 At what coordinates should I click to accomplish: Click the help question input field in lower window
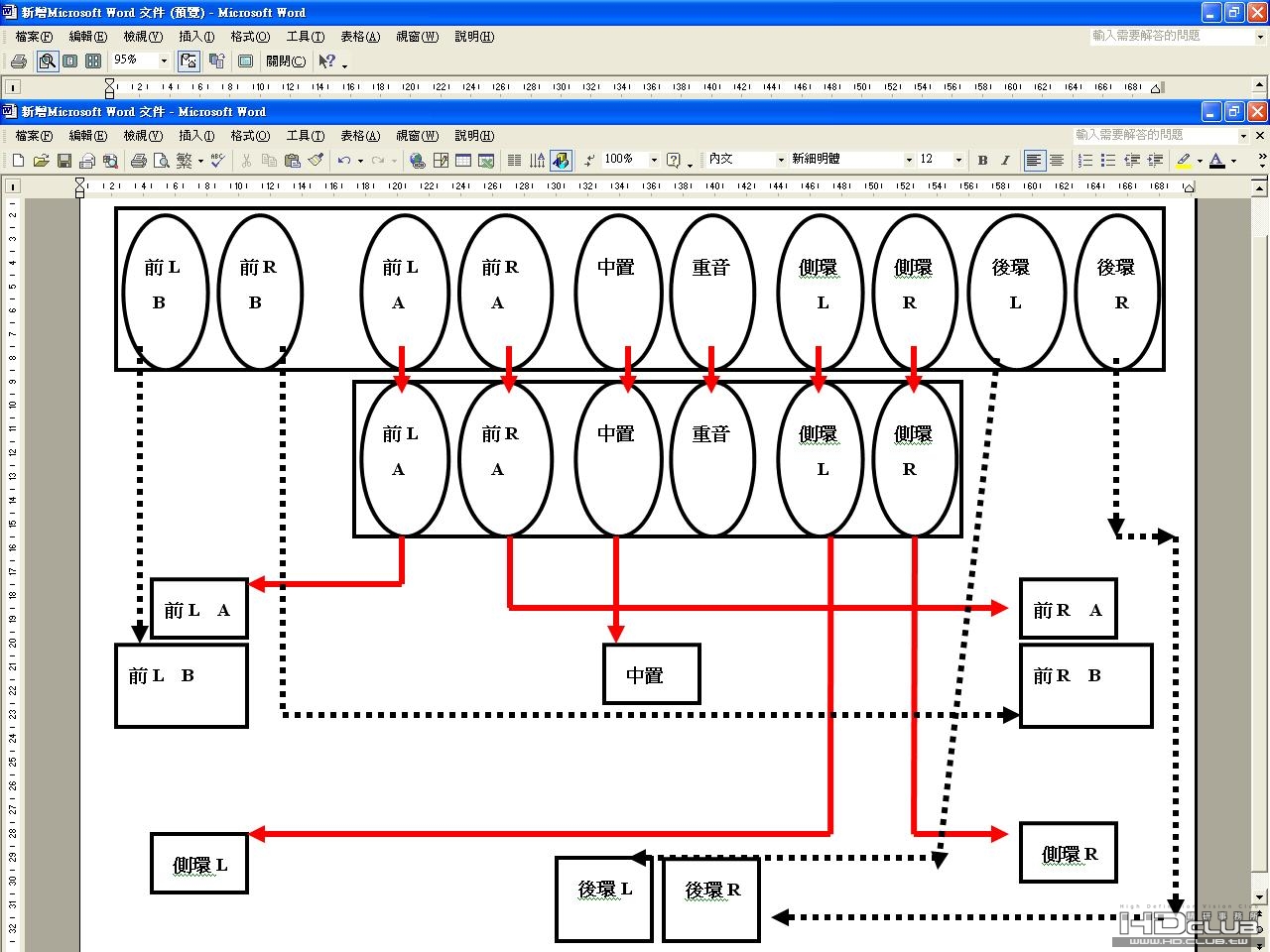coord(1154,135)
